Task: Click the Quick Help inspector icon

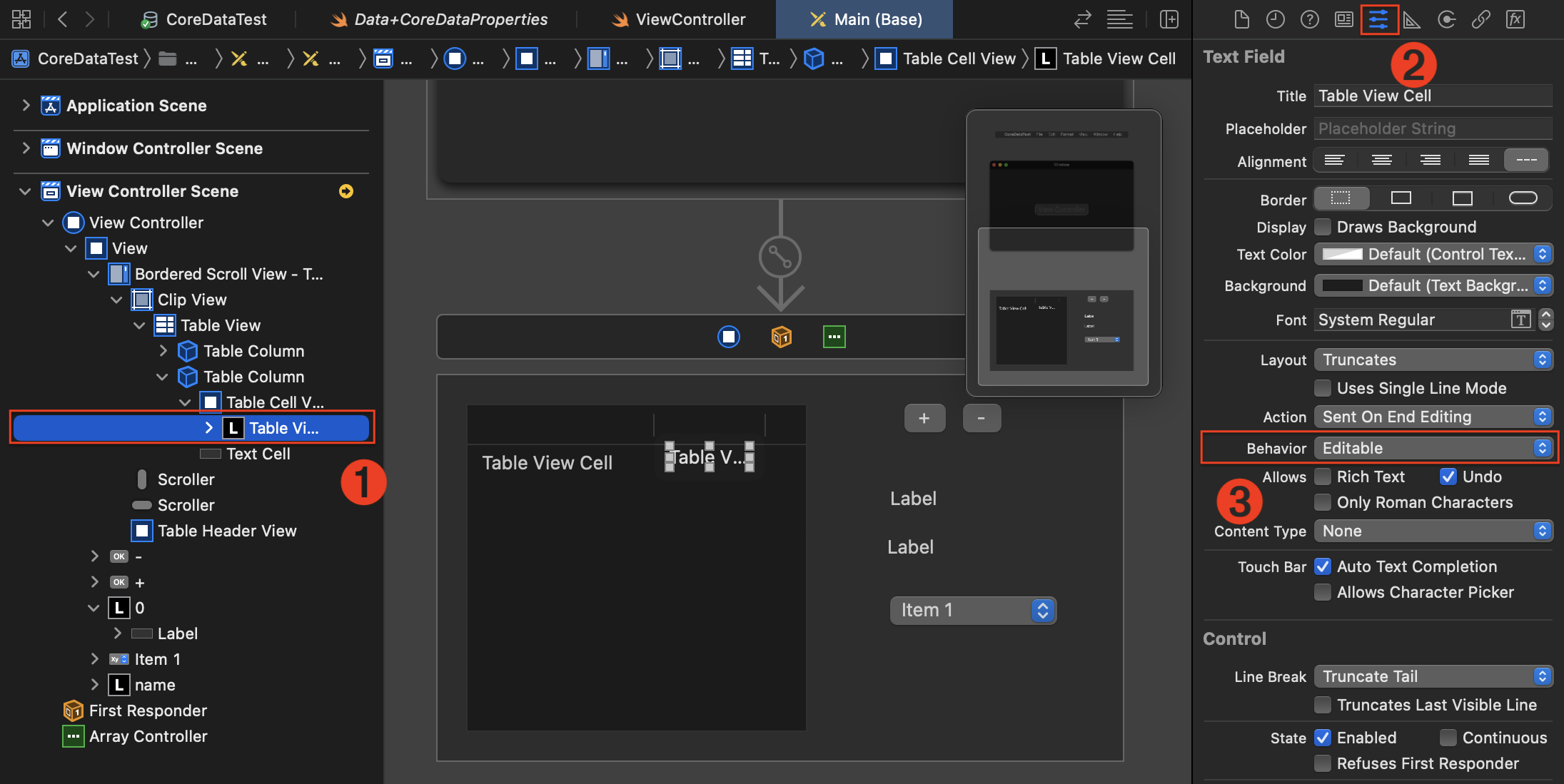Action: 1309,19
